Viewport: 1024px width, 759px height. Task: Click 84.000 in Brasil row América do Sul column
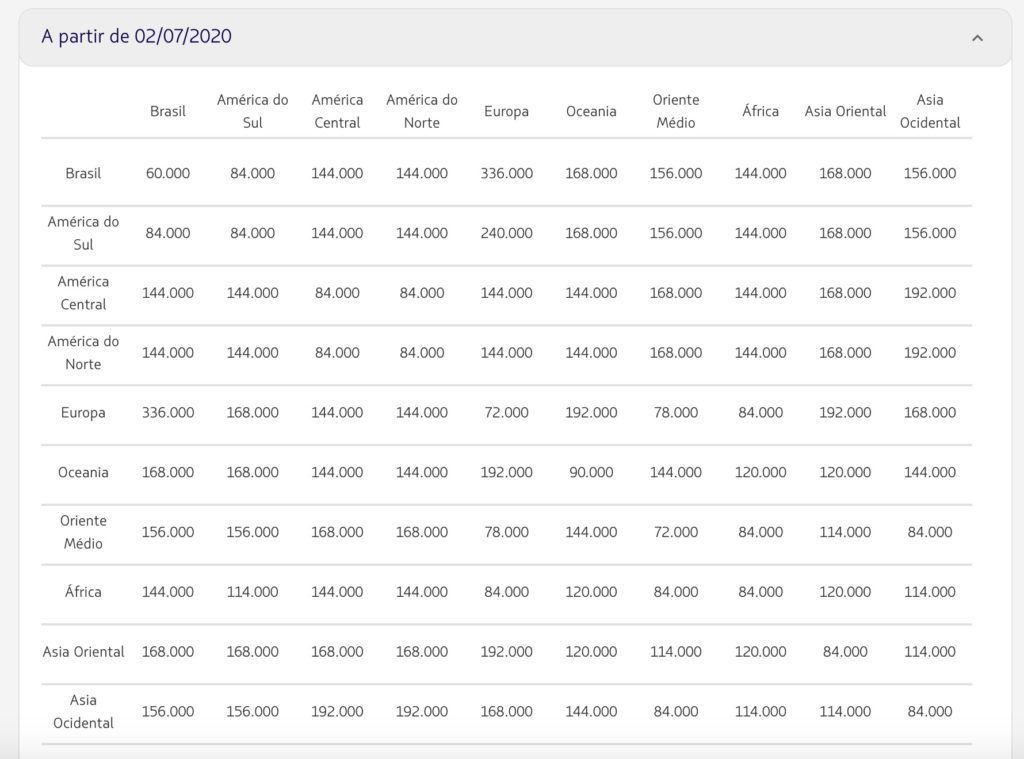[253, 173]
